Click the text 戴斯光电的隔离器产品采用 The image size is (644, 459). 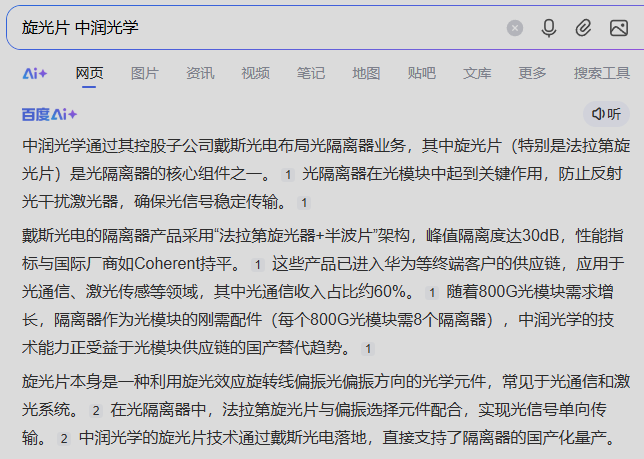117,236
